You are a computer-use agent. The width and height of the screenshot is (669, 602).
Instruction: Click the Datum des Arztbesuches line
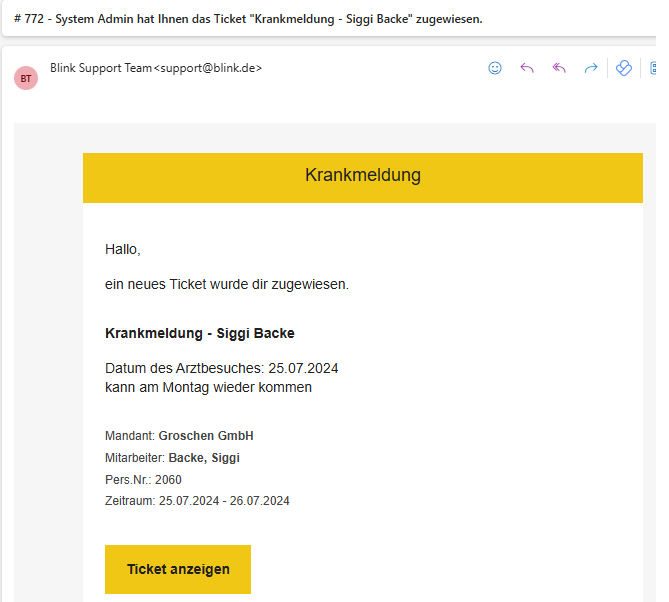click(x=221, y=368)
